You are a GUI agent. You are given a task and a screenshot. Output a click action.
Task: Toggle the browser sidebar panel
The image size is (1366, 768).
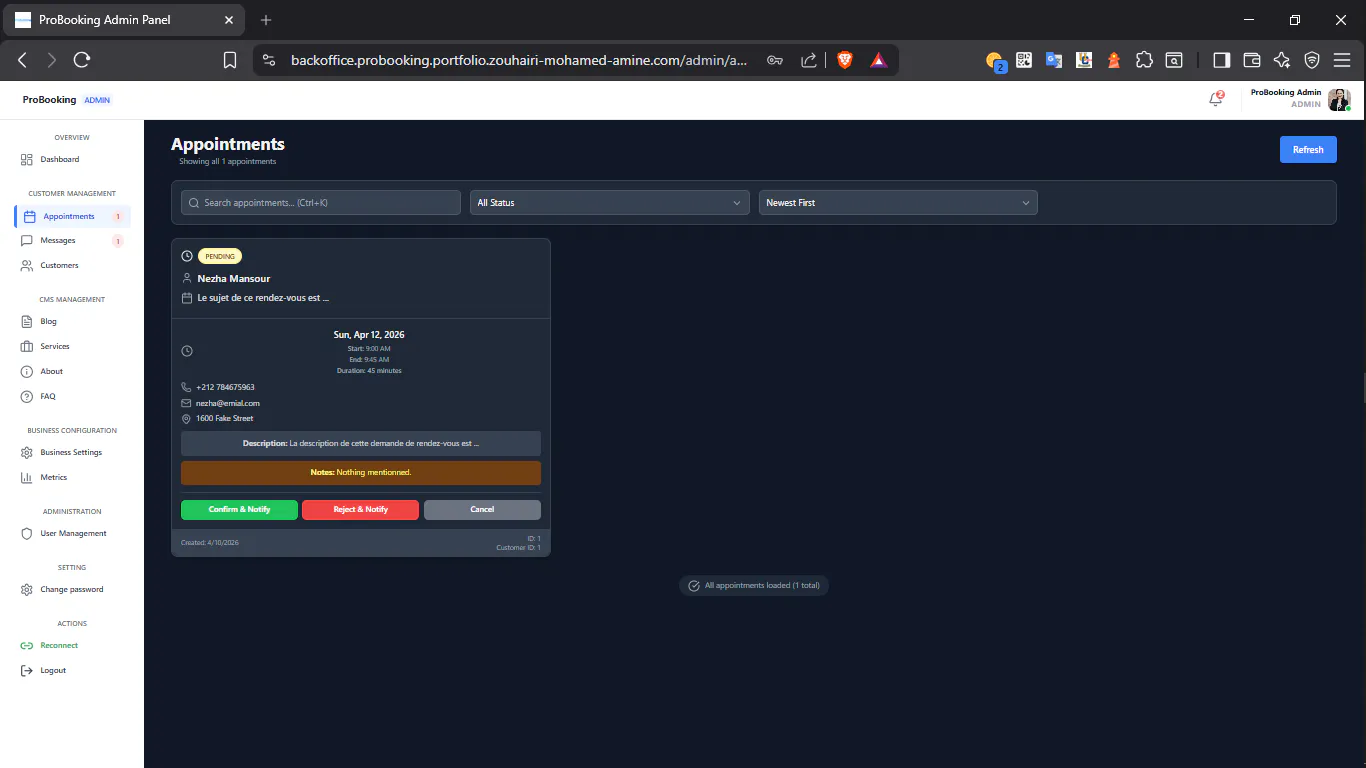(1221, 60)
